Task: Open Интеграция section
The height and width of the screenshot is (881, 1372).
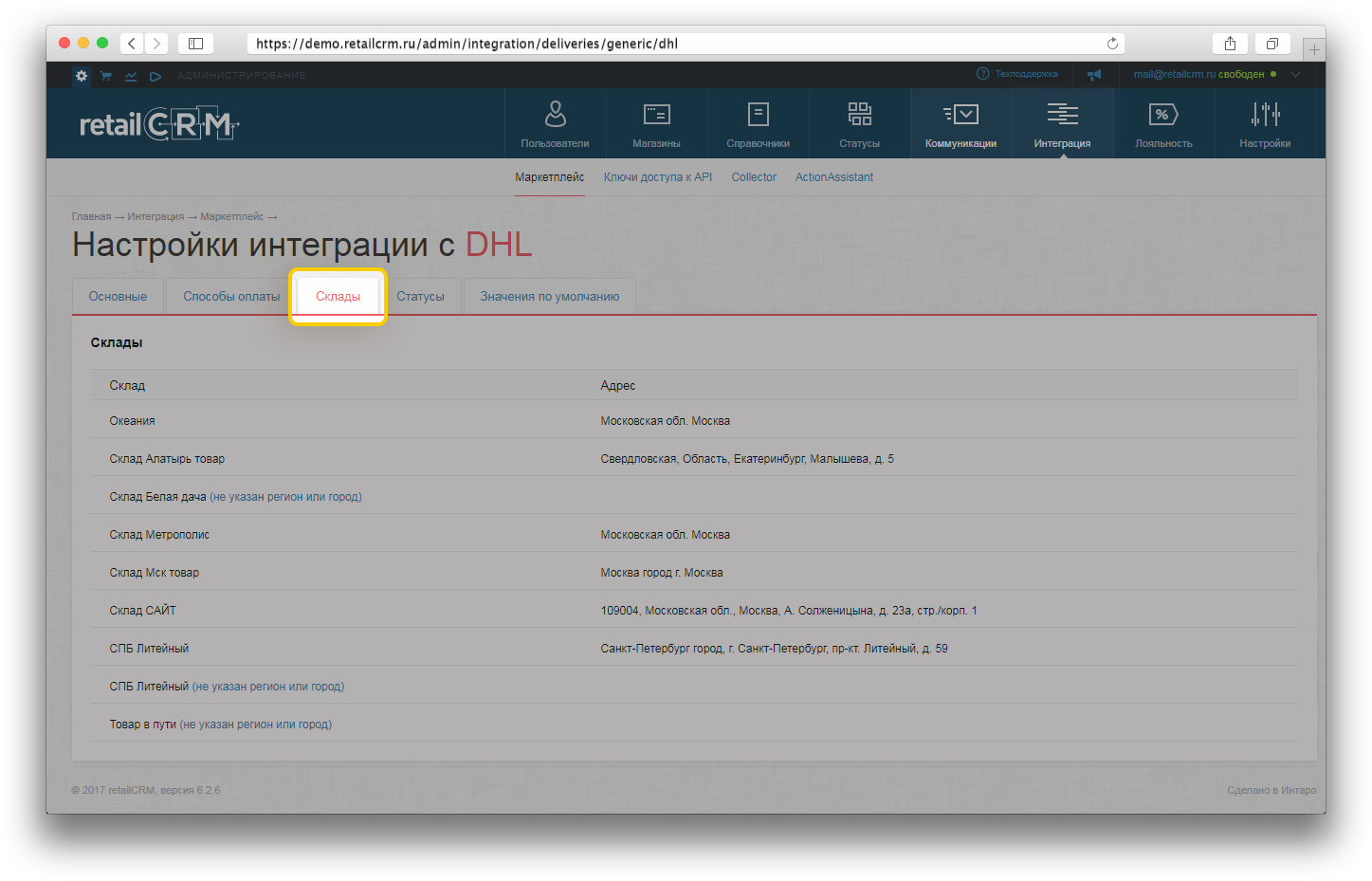Action: 1062,124
